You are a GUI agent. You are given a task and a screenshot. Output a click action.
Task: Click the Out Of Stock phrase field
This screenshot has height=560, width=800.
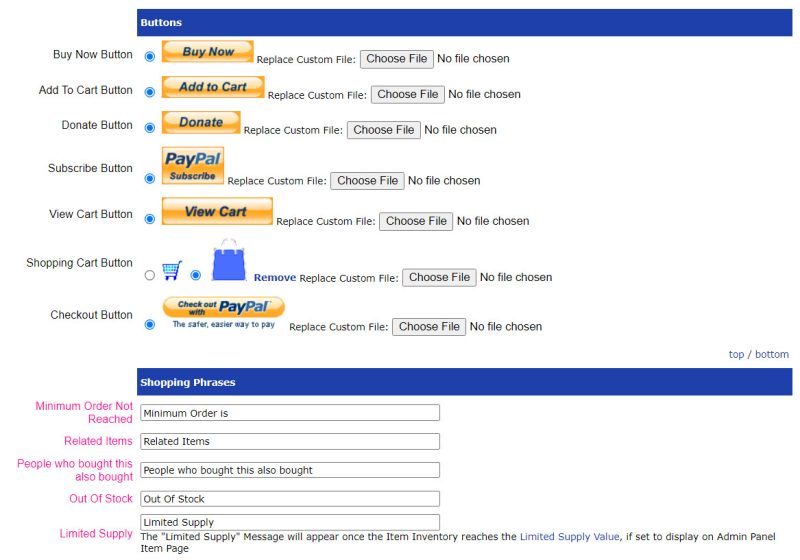coord(290,499)
